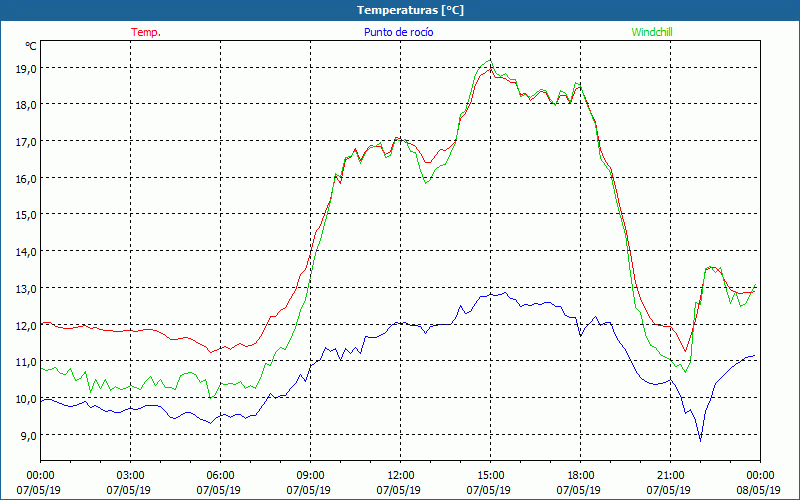The width and height of the screenshot is (800, 500).
Task: Select the green Windchill legend label
Action: point(652,32)
